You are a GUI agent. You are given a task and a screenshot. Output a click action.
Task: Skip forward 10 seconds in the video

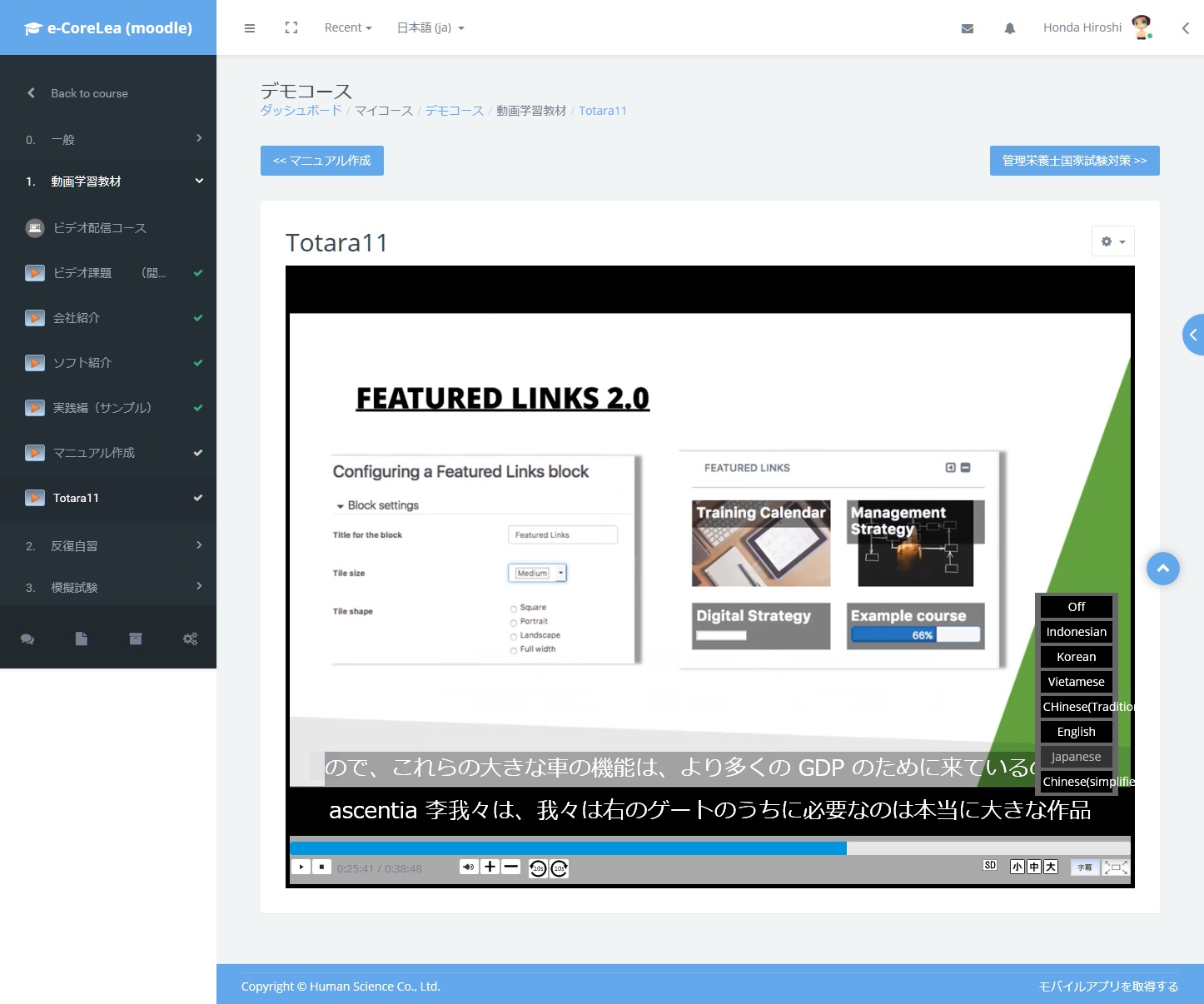pos(560,868)
